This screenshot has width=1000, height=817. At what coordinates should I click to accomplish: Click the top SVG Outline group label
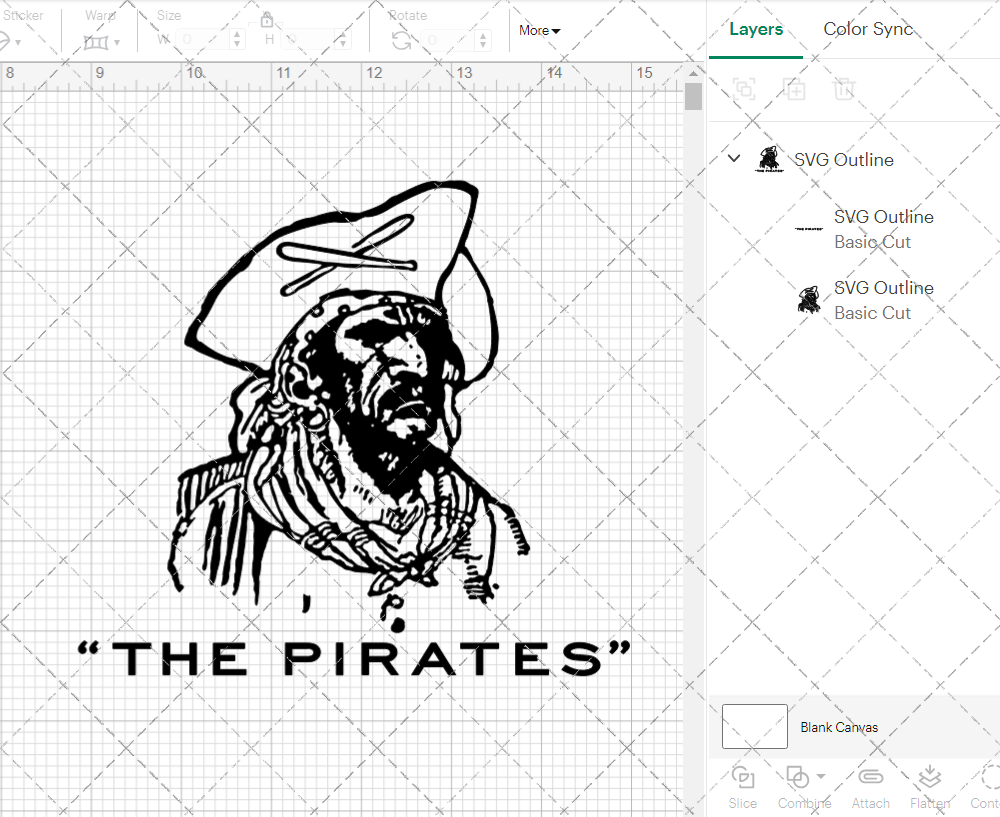[843, 159]
